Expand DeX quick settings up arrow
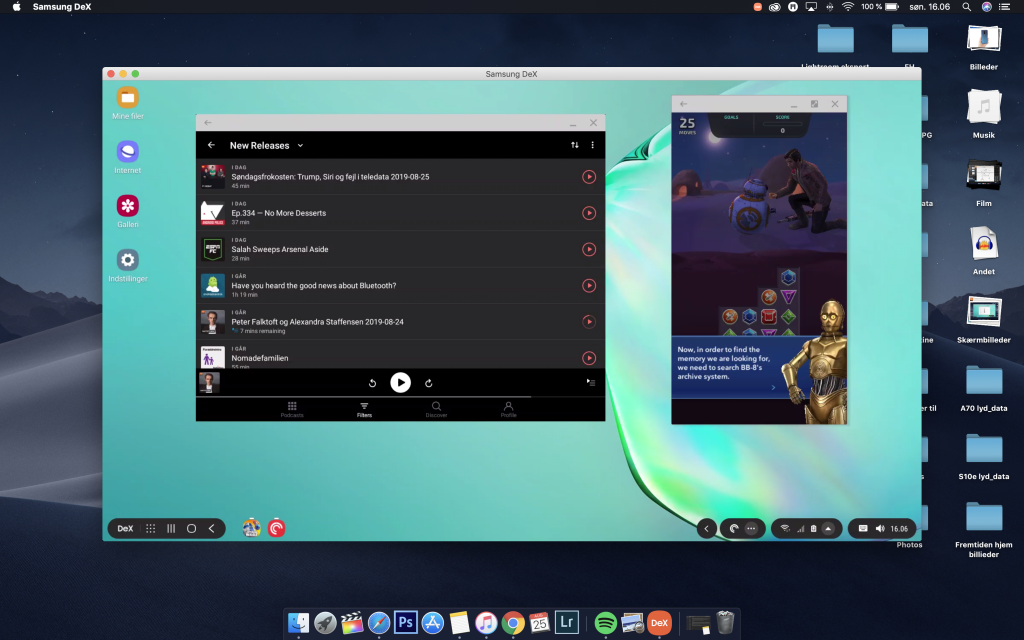Image resolution: width=1024 pixels, height=640 pixels. [828, 528]
